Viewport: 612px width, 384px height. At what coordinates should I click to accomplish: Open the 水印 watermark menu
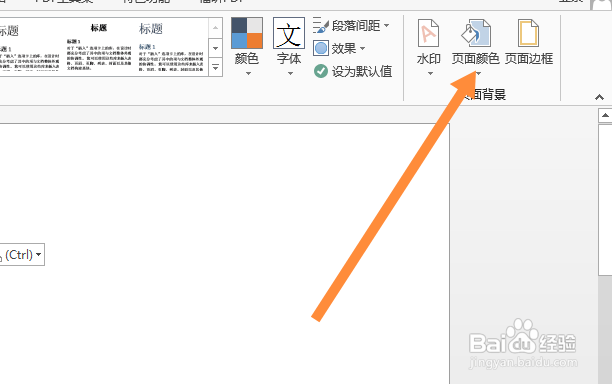[429, 48]
